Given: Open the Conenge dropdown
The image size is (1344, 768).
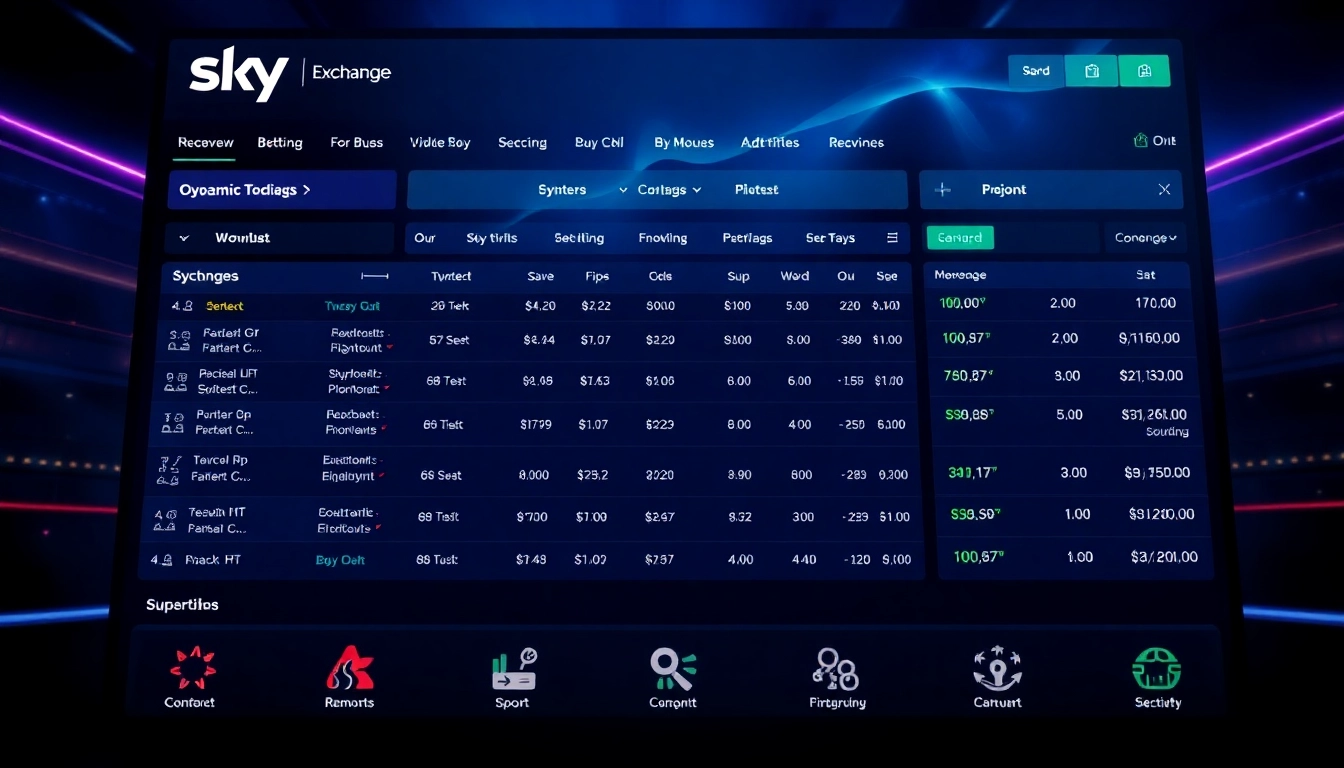Looking at the screenshot, I should pos(1145,238).
